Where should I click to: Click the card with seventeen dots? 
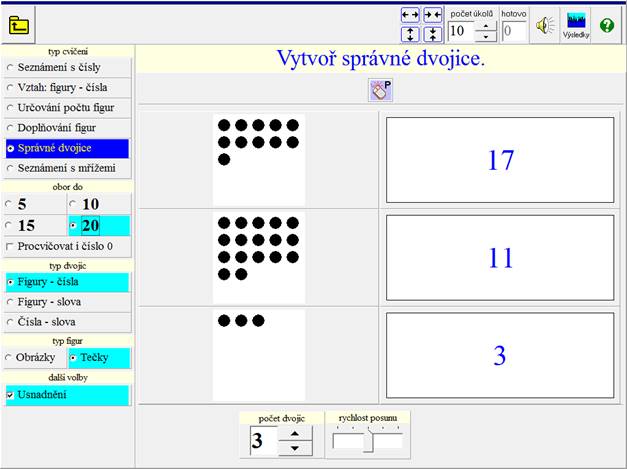point(259,257)
